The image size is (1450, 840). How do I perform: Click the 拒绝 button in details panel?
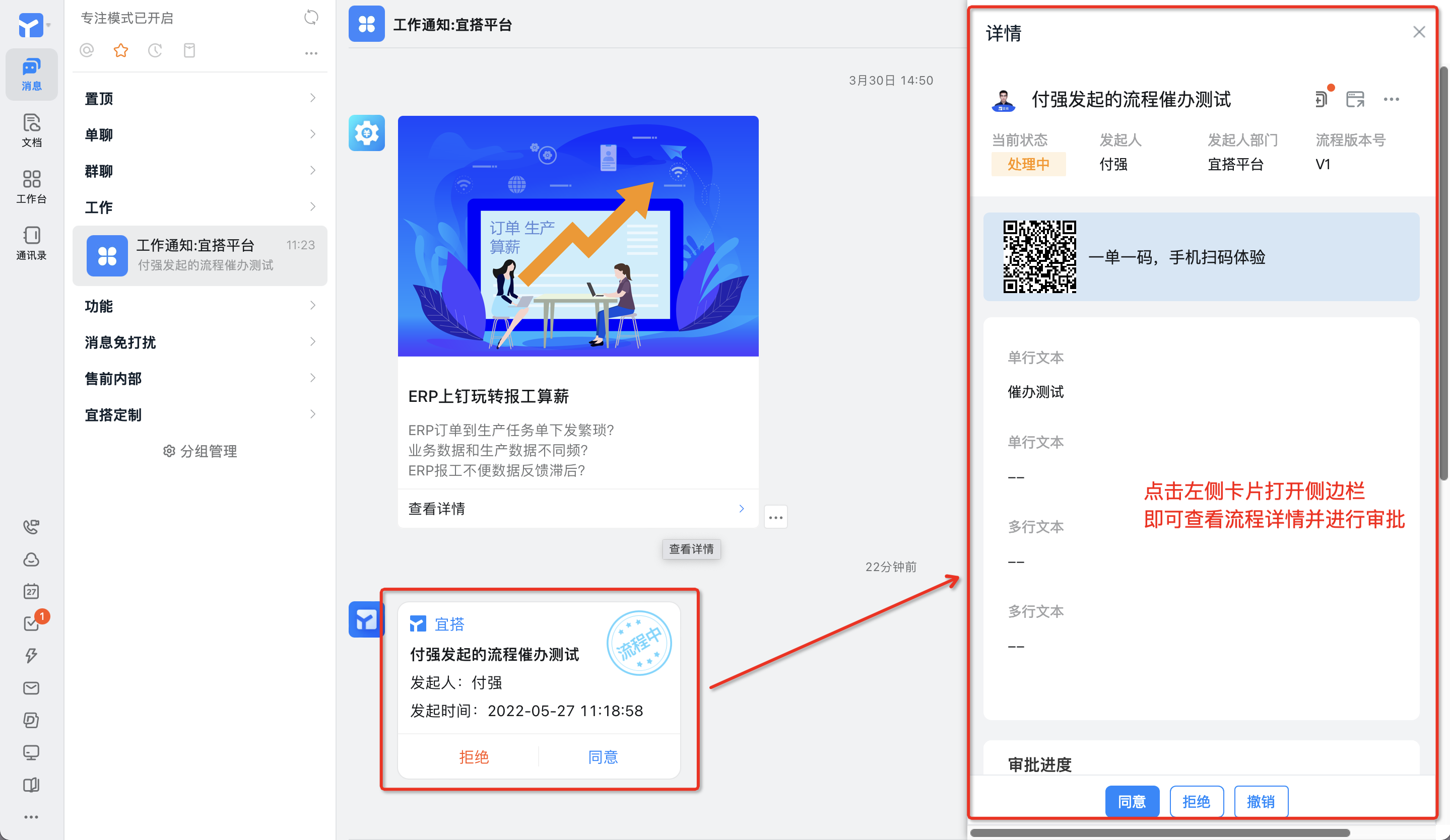1196,801
